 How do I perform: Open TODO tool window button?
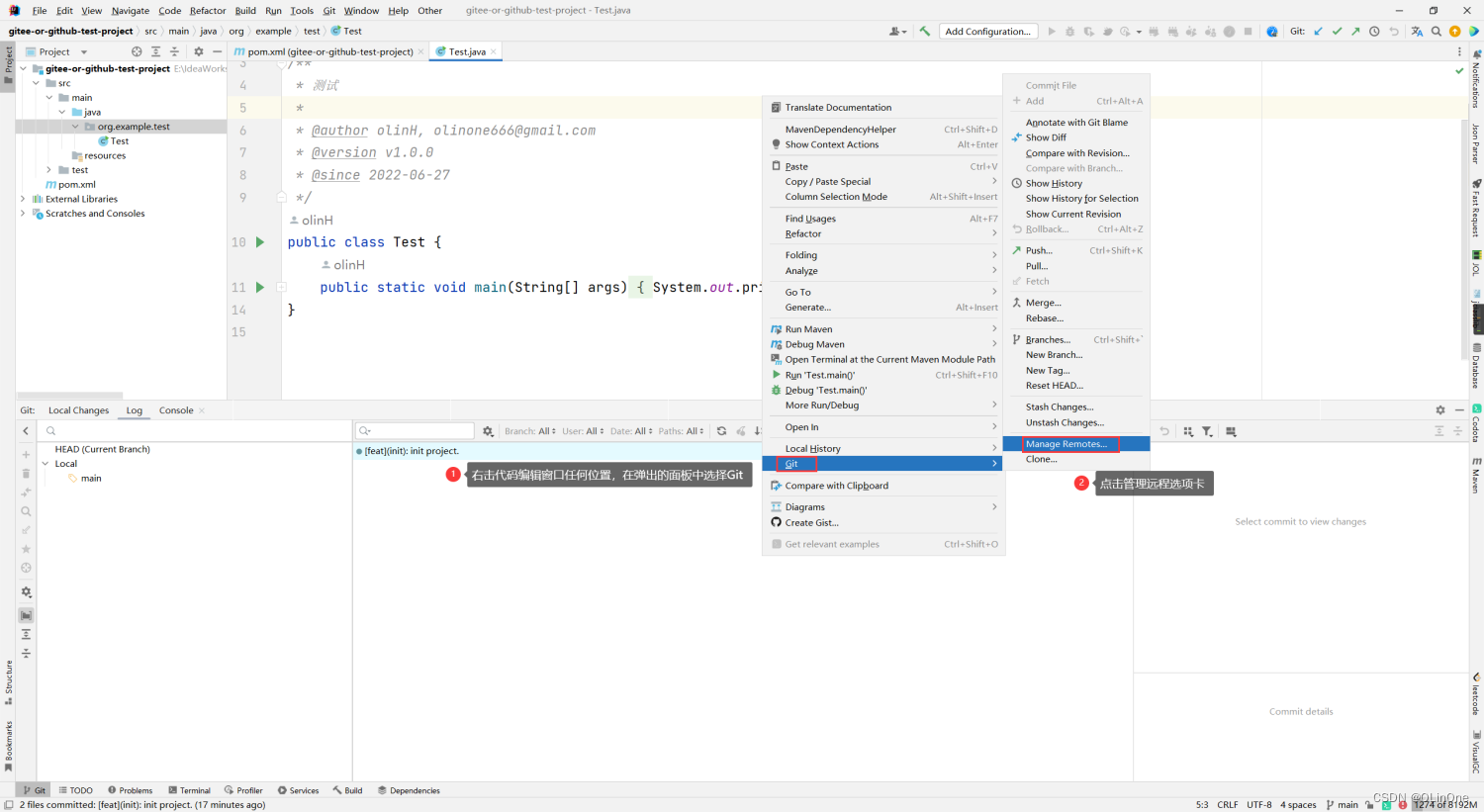point(75,790)
